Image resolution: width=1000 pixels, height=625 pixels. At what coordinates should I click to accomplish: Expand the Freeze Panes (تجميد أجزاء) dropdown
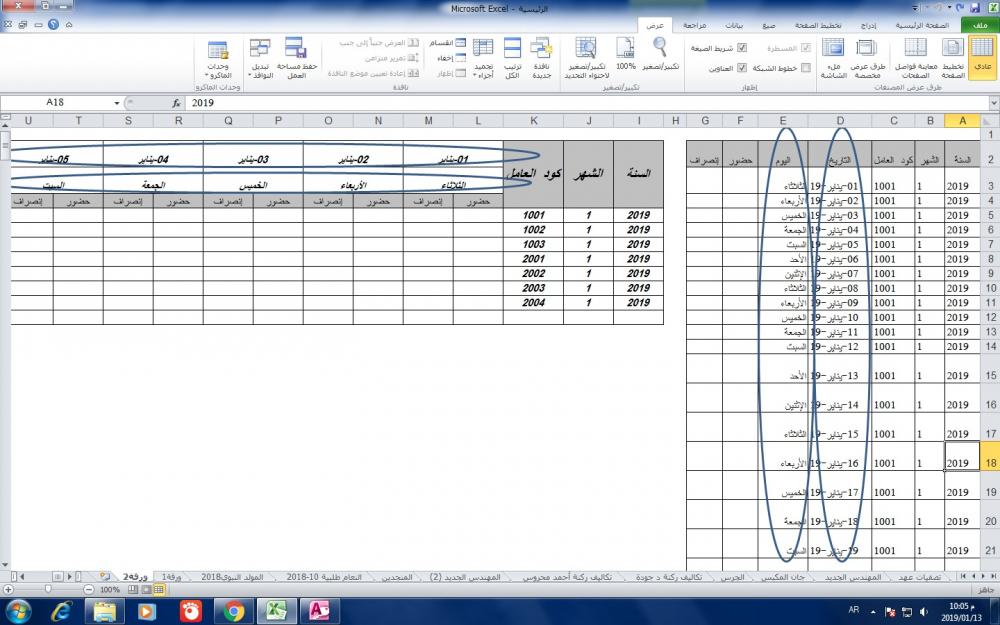tap(483, 58)
